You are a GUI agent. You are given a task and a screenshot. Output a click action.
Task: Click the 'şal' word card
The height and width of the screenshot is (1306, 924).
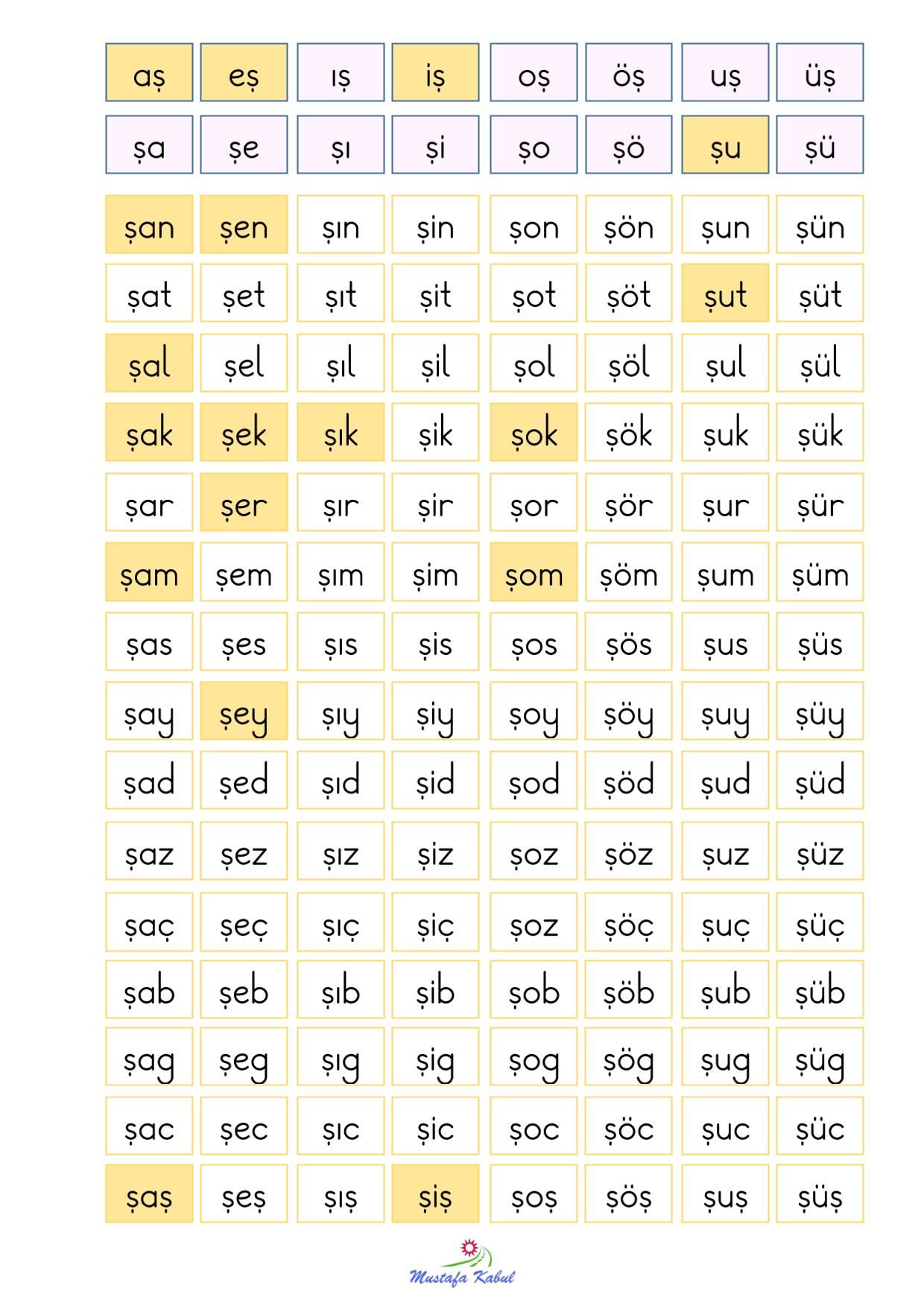(x=149, y=363)
